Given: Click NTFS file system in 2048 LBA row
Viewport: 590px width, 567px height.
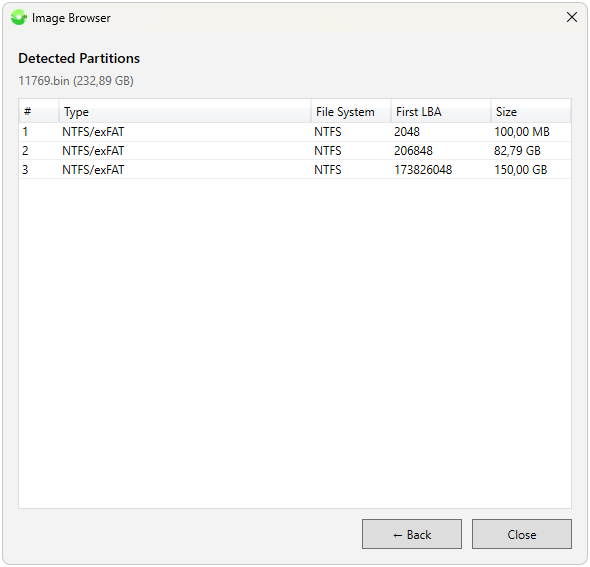Looking at the screenshot, I should 328,132.
